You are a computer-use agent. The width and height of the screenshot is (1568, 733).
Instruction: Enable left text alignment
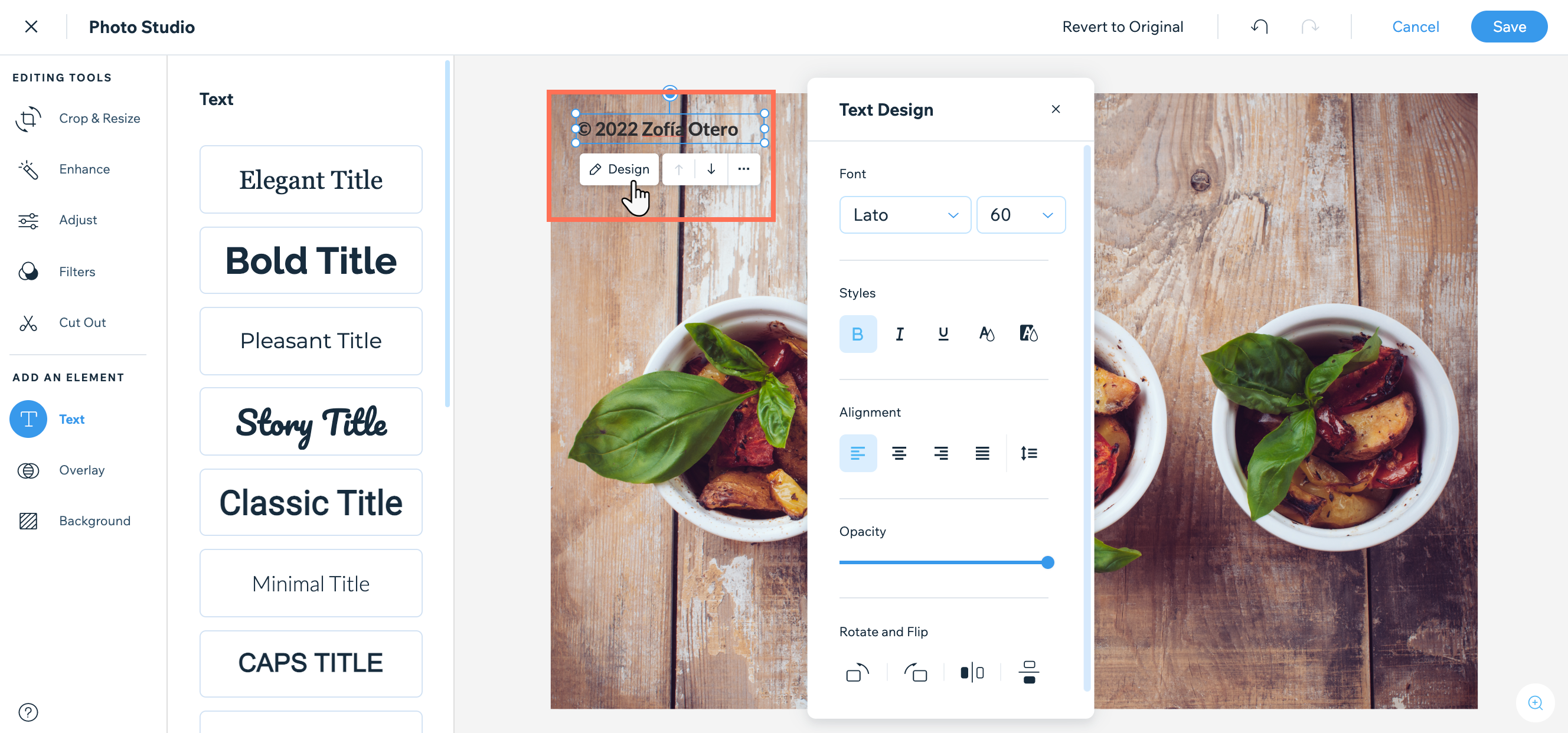click(x=857, y=454)
